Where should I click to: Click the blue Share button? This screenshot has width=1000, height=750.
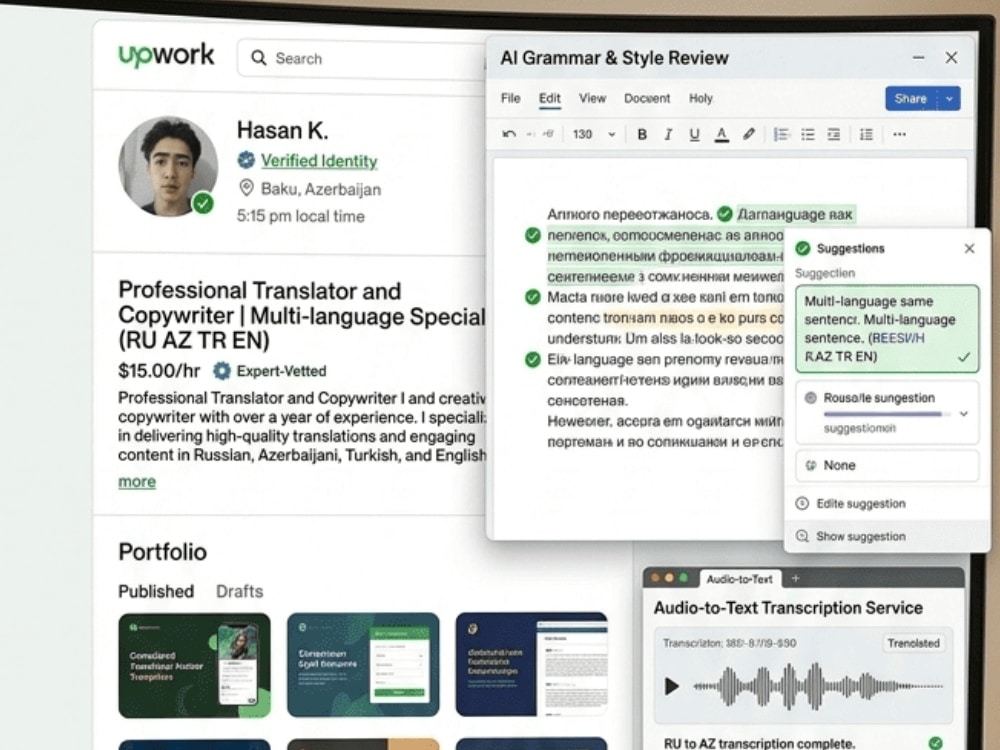tap(911, 99)
